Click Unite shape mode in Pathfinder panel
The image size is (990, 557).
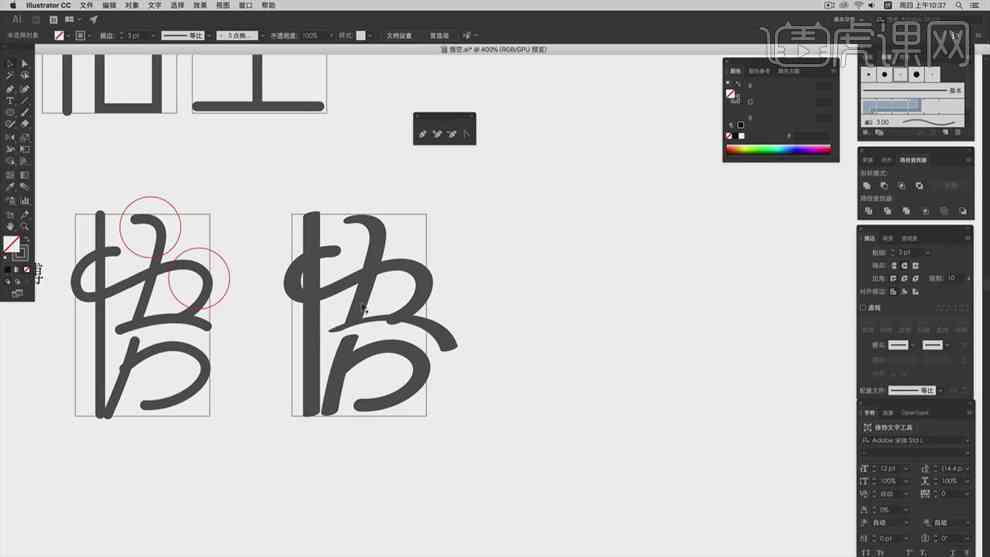point(867,186)
